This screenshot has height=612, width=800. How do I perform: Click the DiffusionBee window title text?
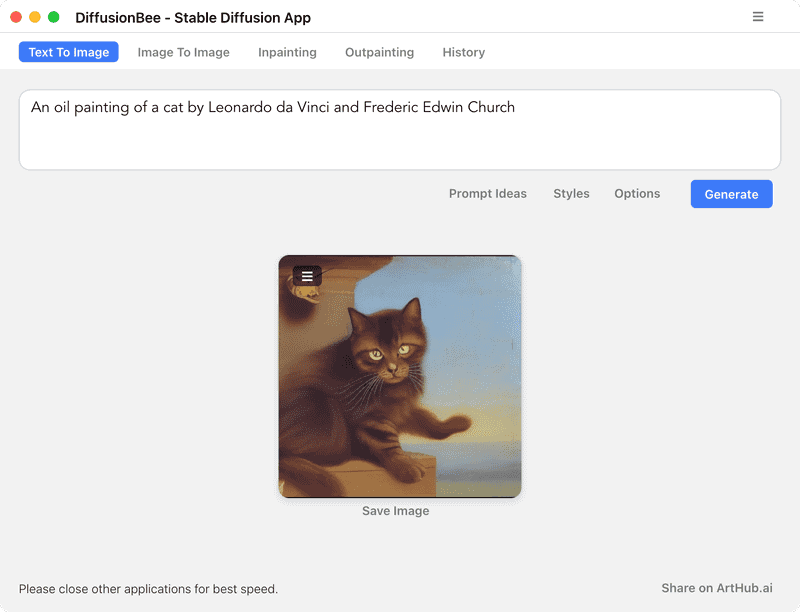(x=193, y=18)
